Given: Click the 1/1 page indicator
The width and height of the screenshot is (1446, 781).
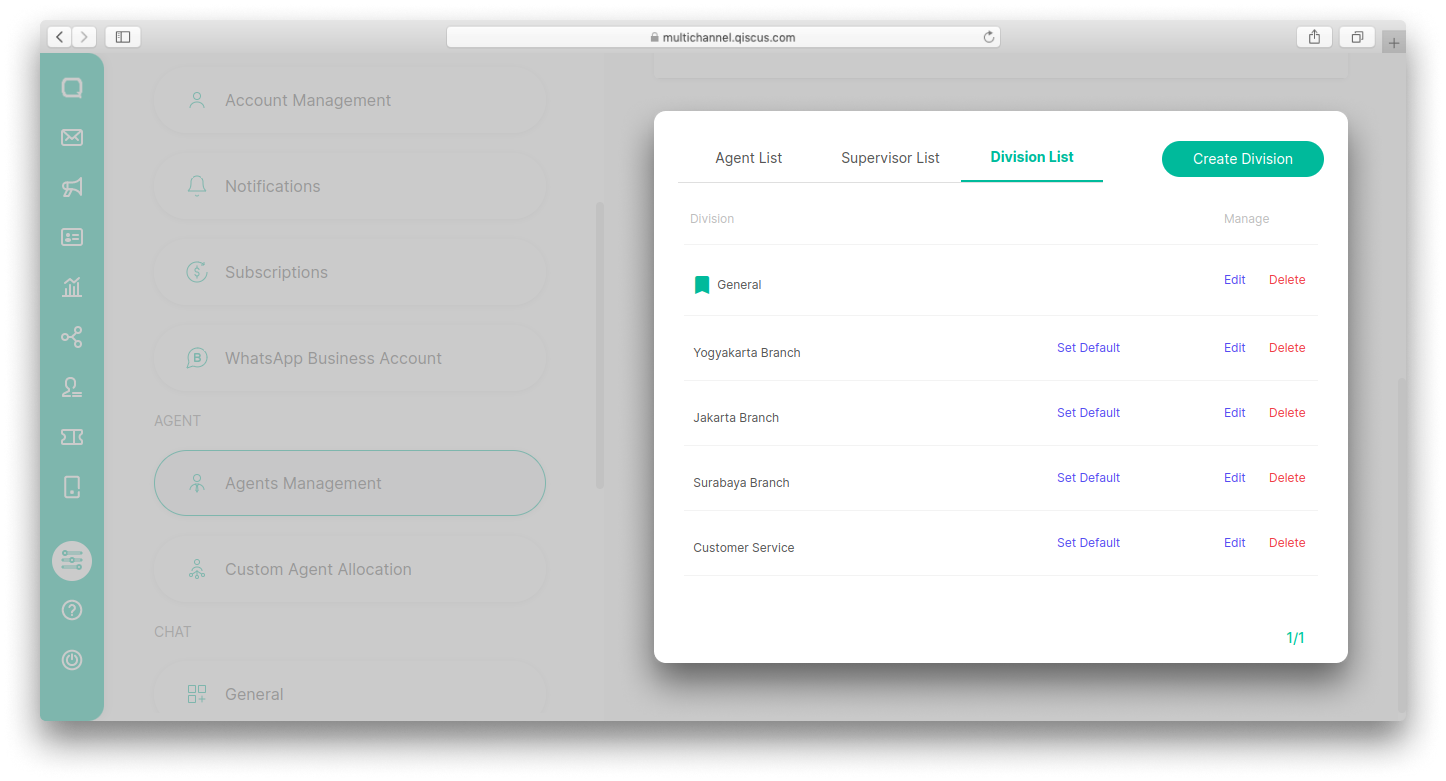Looking at the screenshot, I should pos(1295,638).
